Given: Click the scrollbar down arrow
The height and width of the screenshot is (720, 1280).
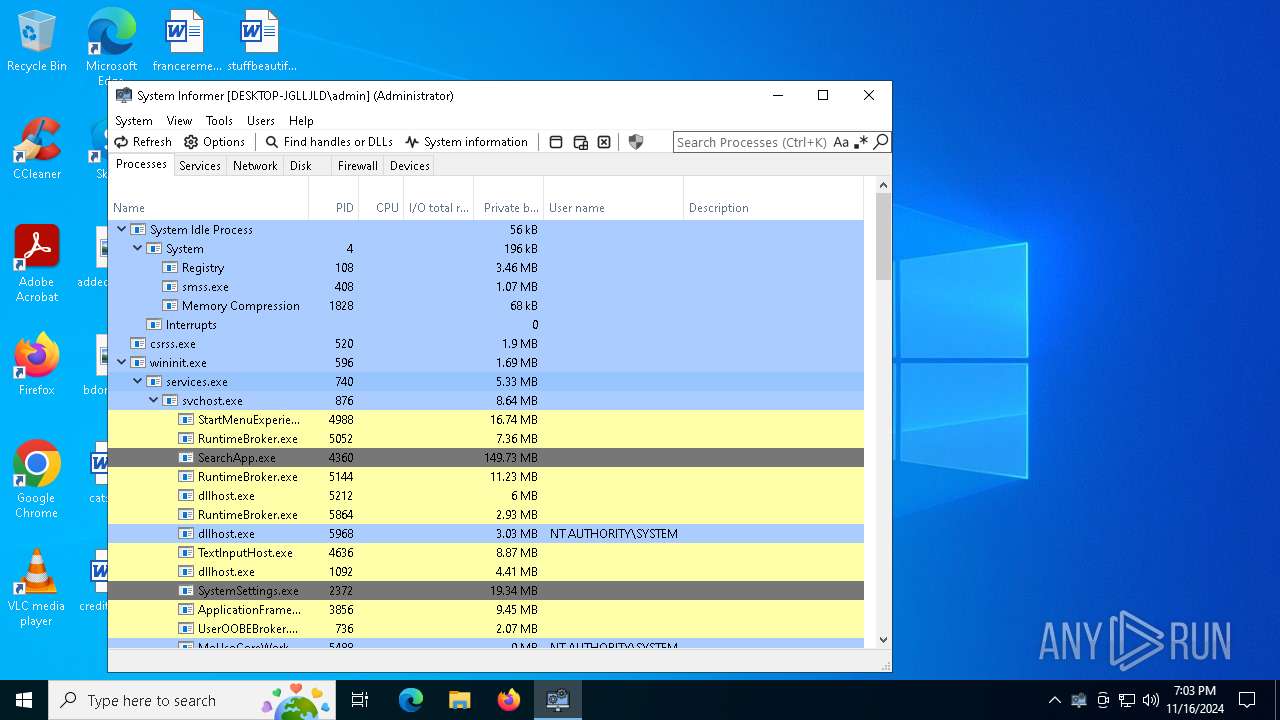Looking at the screenshot, I should [x=883, y=640].
